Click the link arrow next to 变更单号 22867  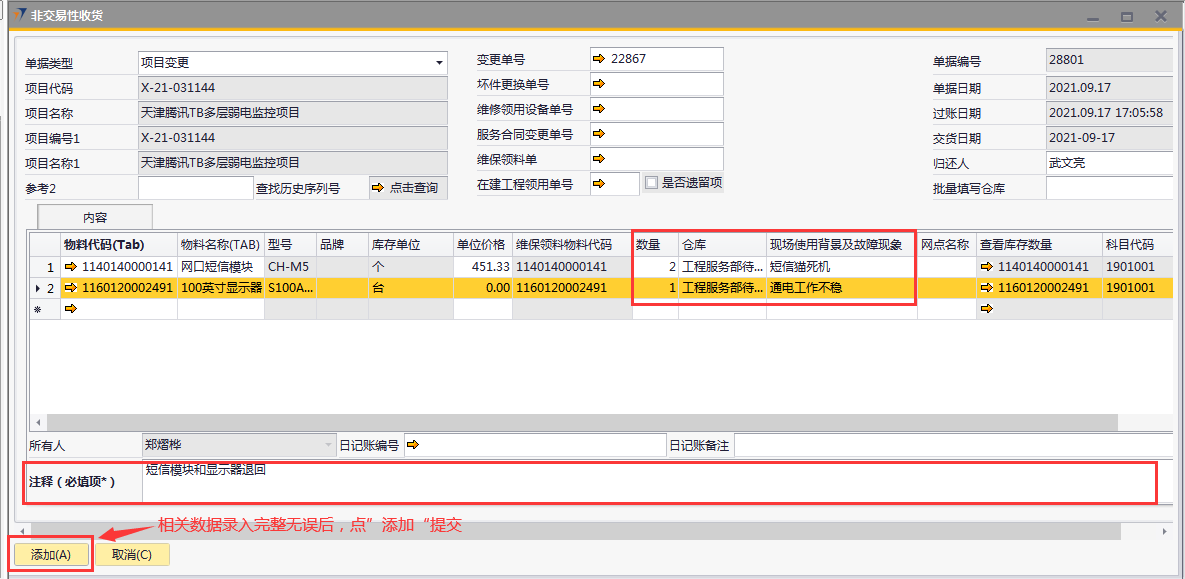click(599, 60)
